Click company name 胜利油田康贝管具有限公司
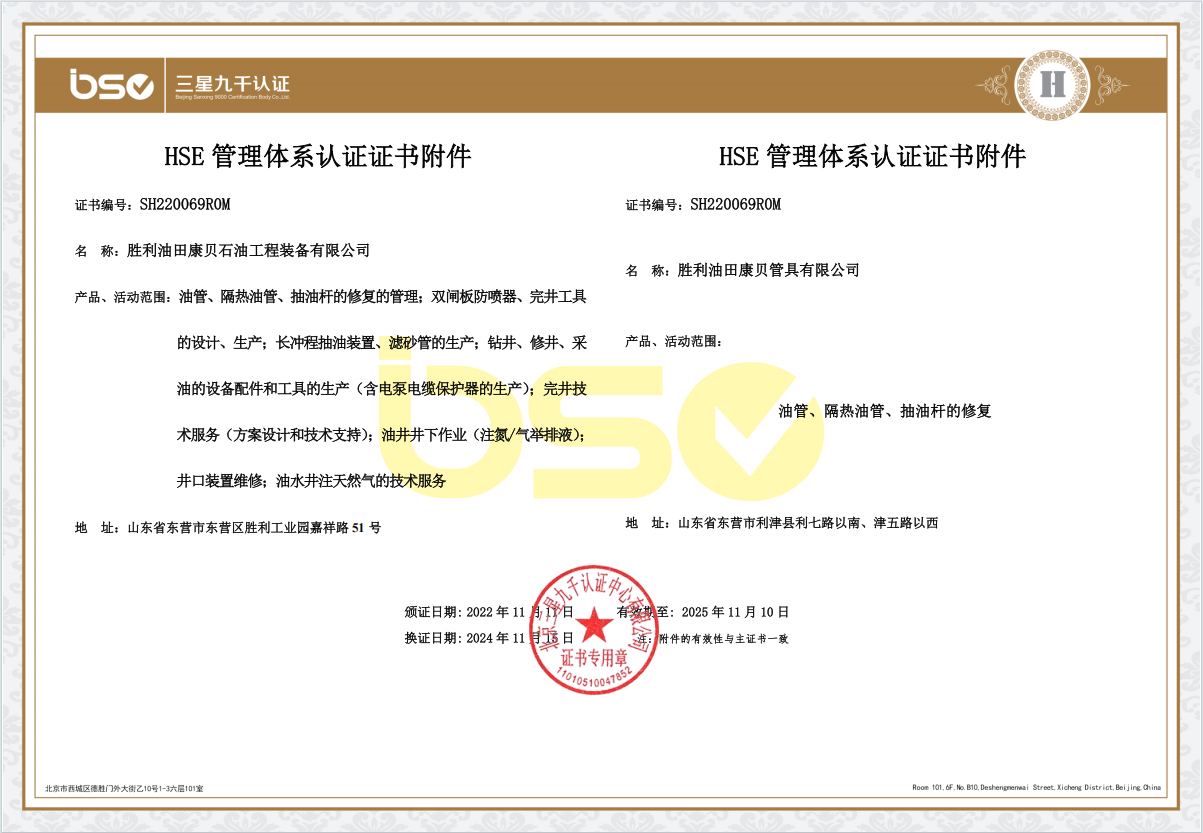Image resolution: width=1203 pixels, height=833 pixels. coord(768,270)
